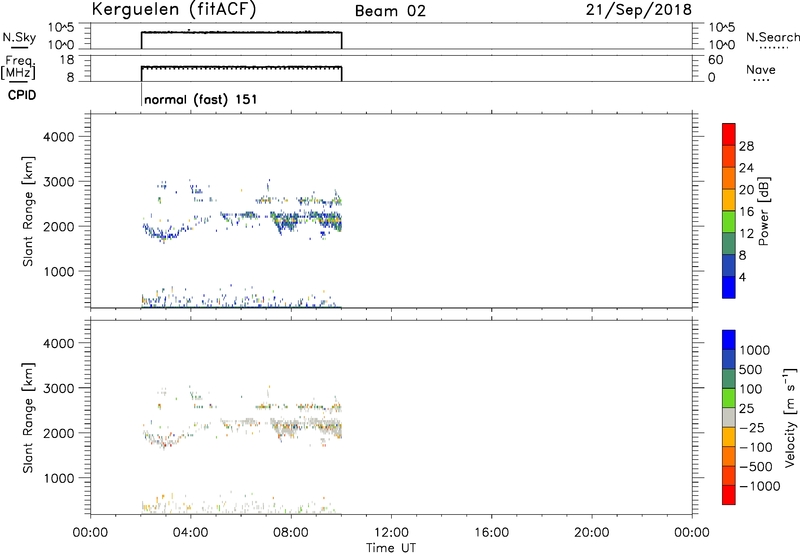Click the '4000' tick of the power panel
Screen dimensions: 800x554
tap(59, 137)
